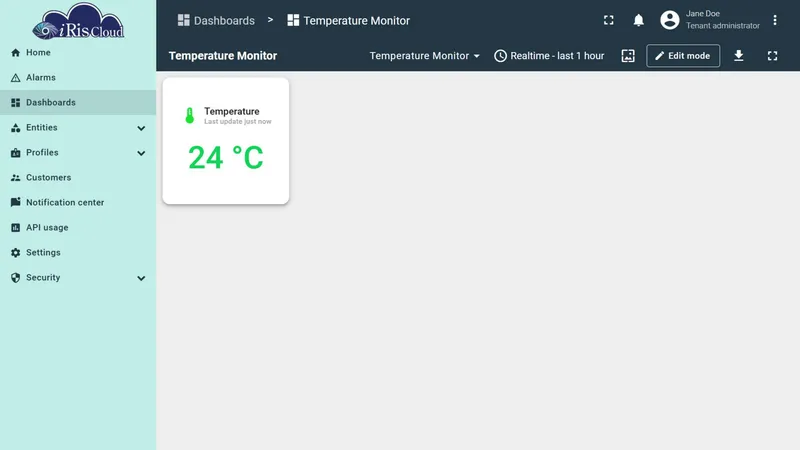
Task: Click the Security sidebar label
Action: 43,278
